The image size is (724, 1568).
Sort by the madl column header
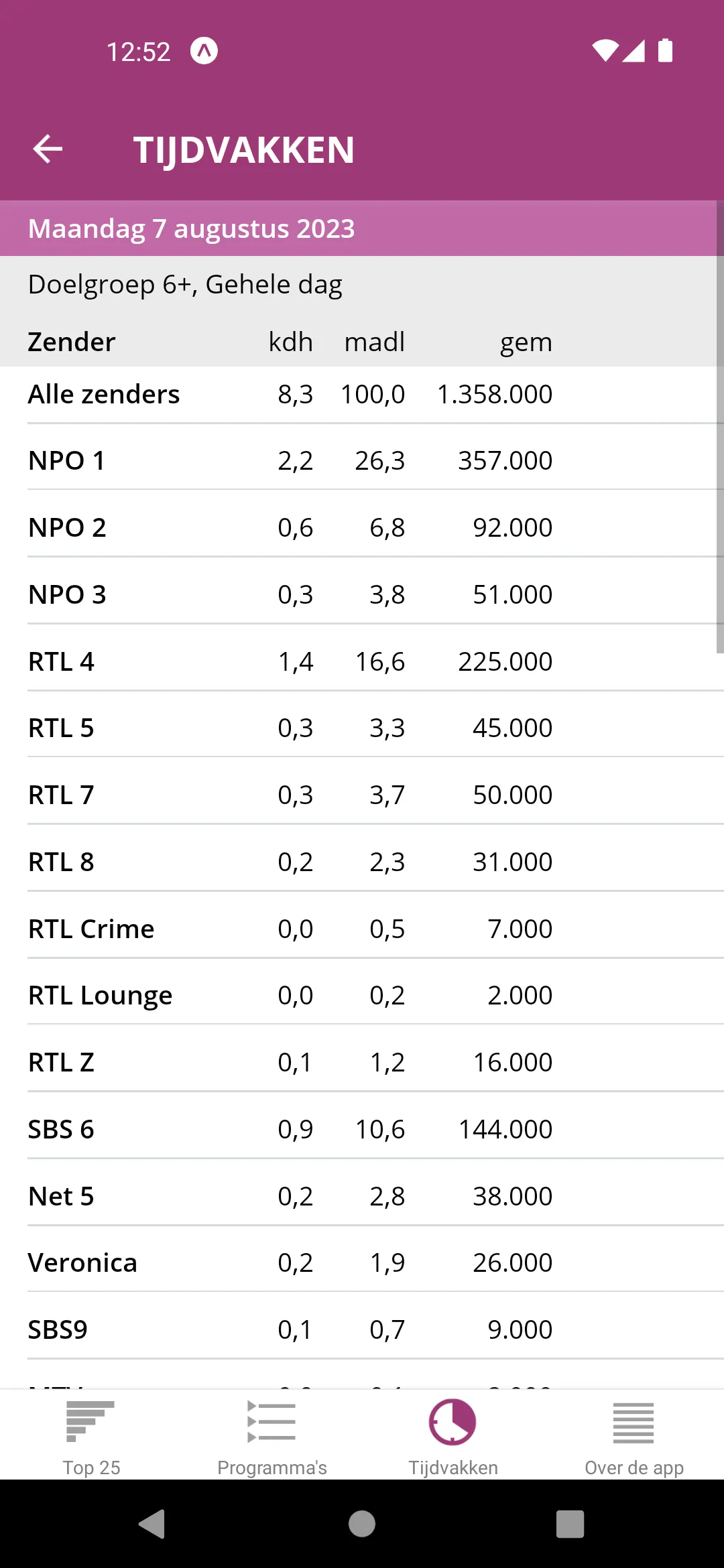coord(374,342)
